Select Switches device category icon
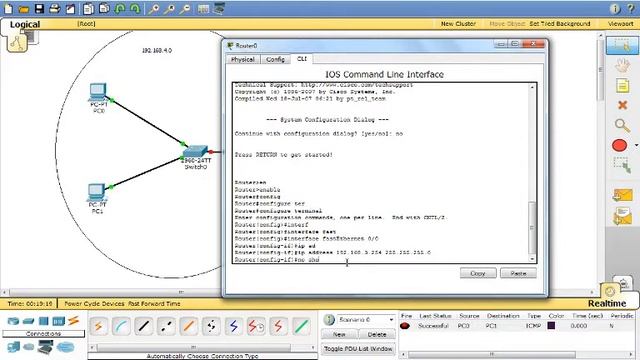The image size is (640, 360). 28,321
